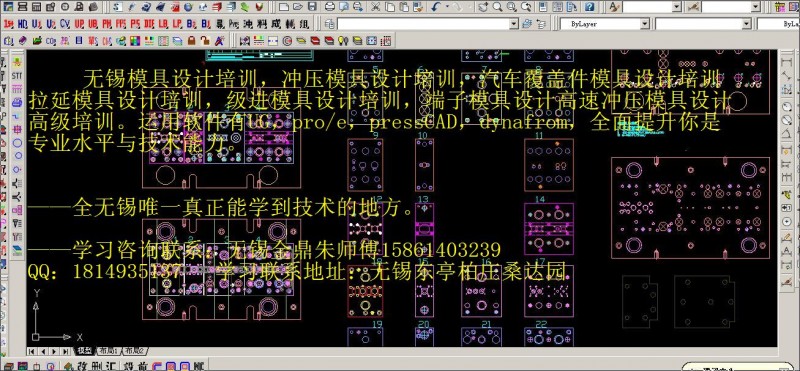Toggle the light bulb layer on/off icon
This screenshot has height=371, width=800.
click(343, 40)
